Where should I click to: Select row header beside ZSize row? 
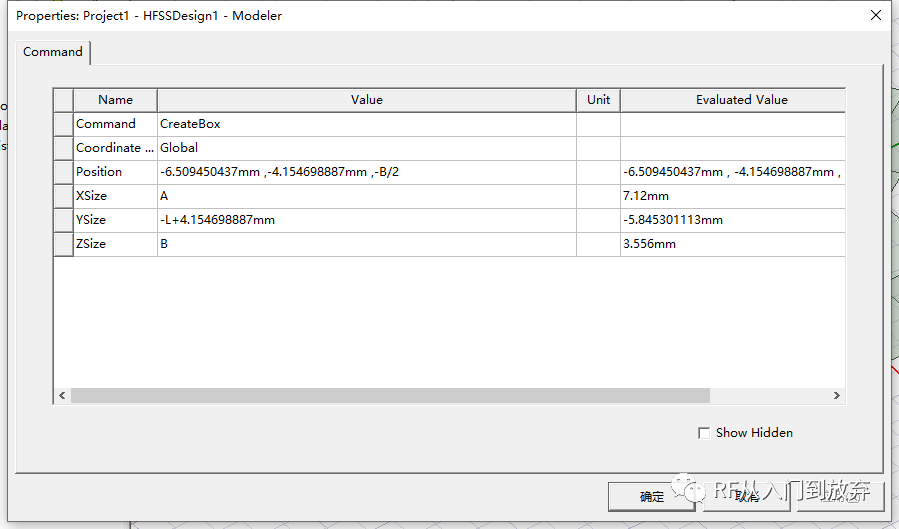pyautogui.click(x=63, y=245)
